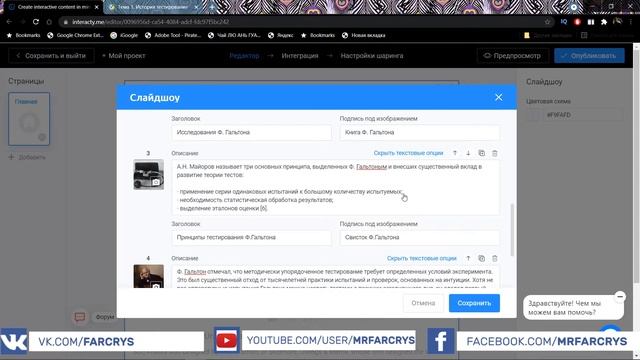Duplicate slide 4 using the copy icon

point(482,258)
